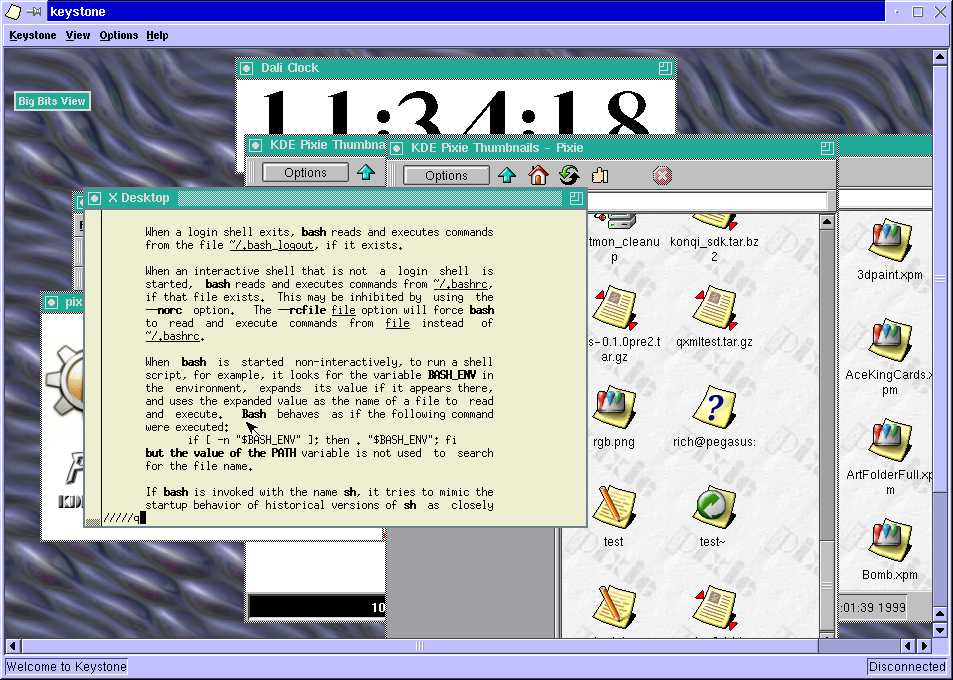Reload the Pixie thumbnails with the green refresh icon

569,176
